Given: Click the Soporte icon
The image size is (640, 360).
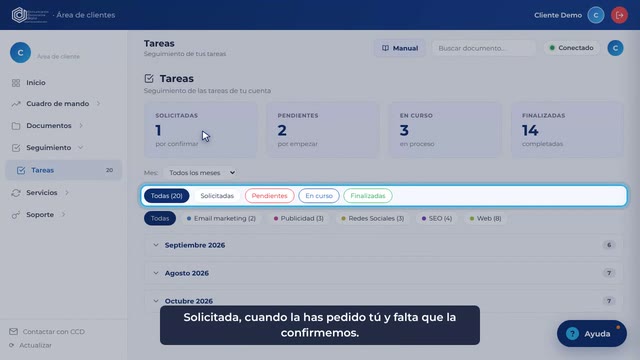Looking at the screenshot, I should [x=16, y=215].
